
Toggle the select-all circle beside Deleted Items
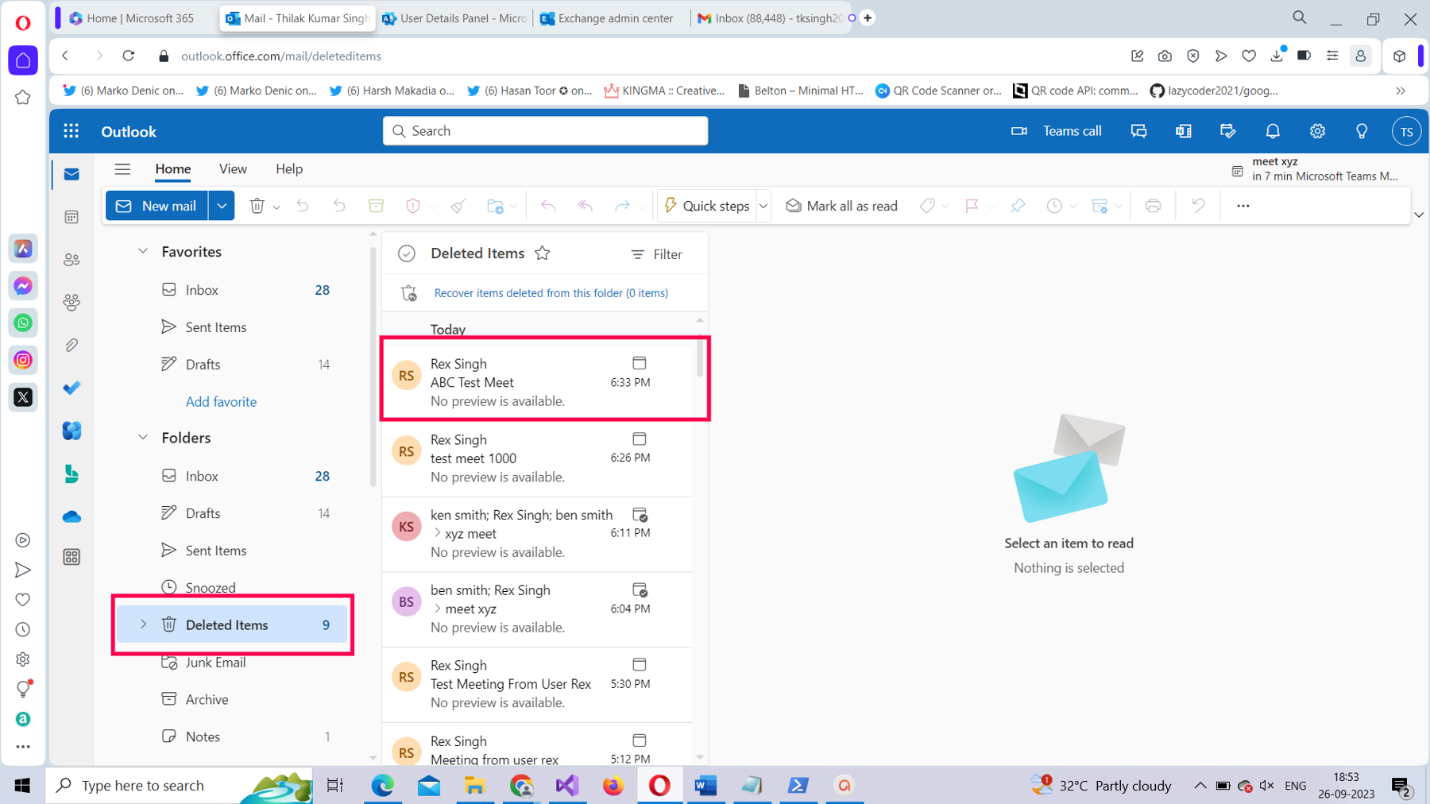(x=406, y=254)
